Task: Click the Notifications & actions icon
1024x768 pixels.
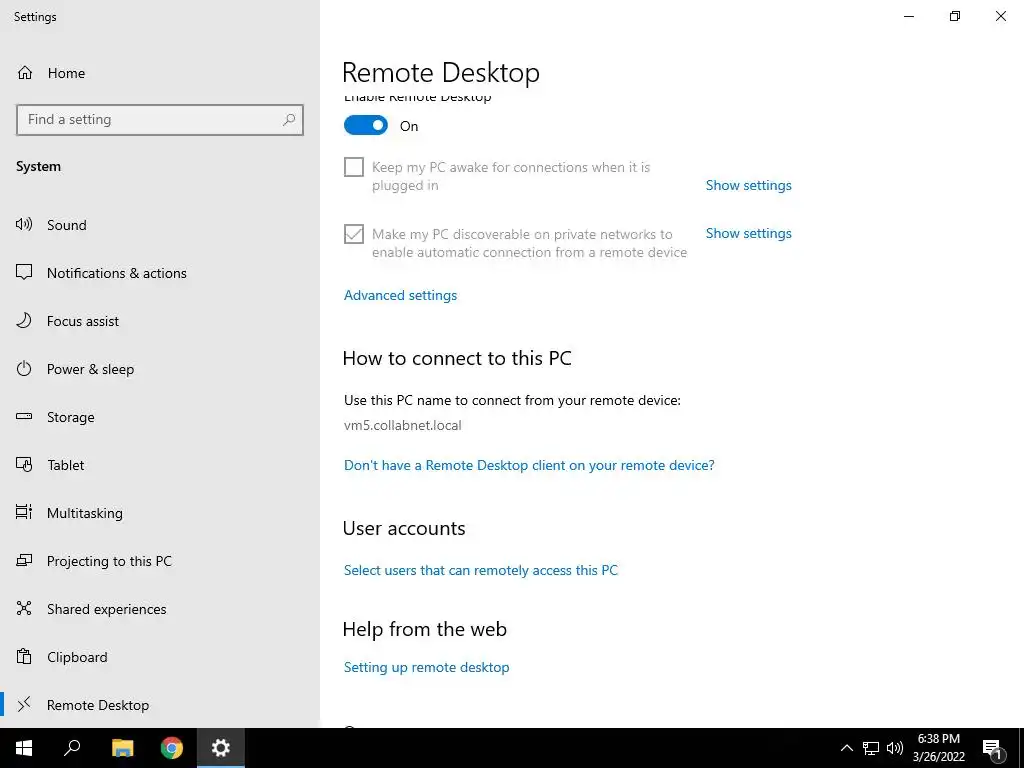Action: pos(24,272)
